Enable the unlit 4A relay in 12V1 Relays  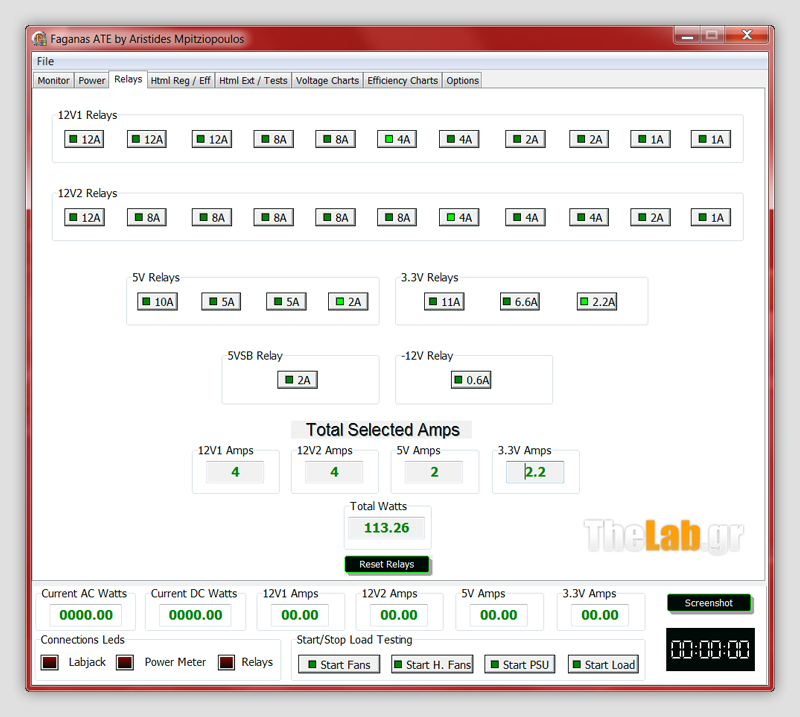click(x=459, y=139)
